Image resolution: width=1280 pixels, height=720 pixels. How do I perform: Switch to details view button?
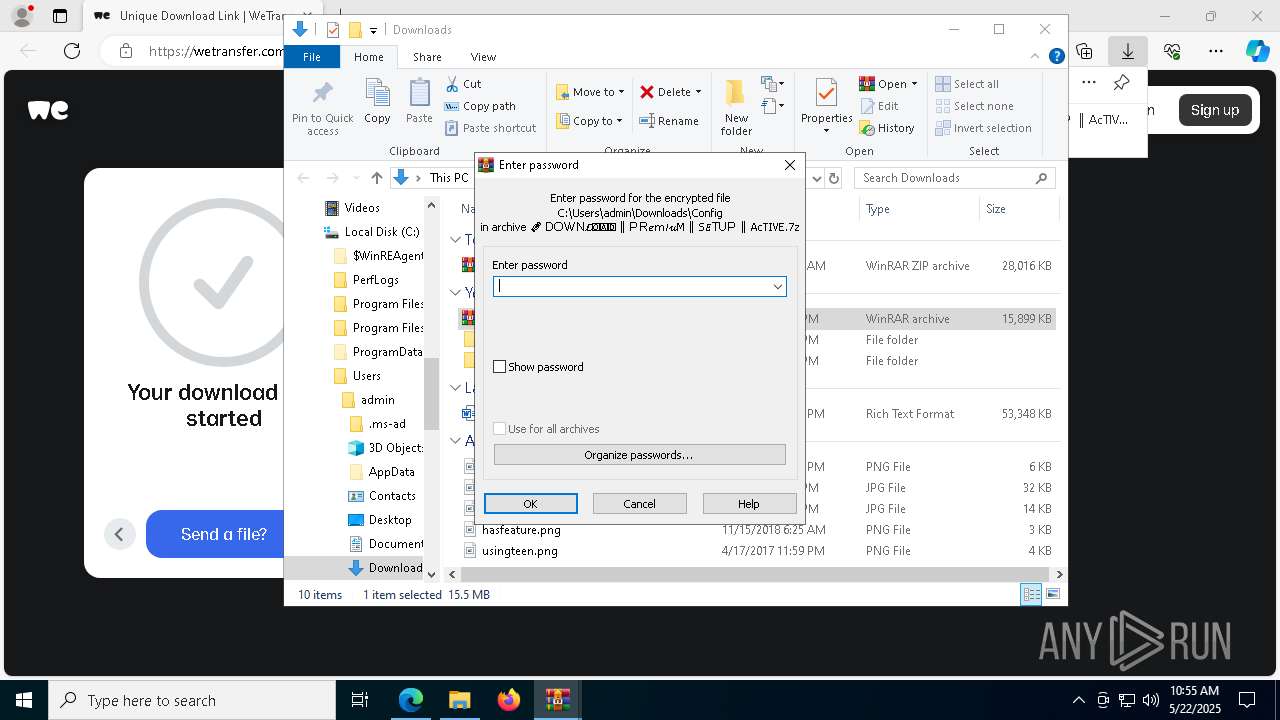[1031, 594]
